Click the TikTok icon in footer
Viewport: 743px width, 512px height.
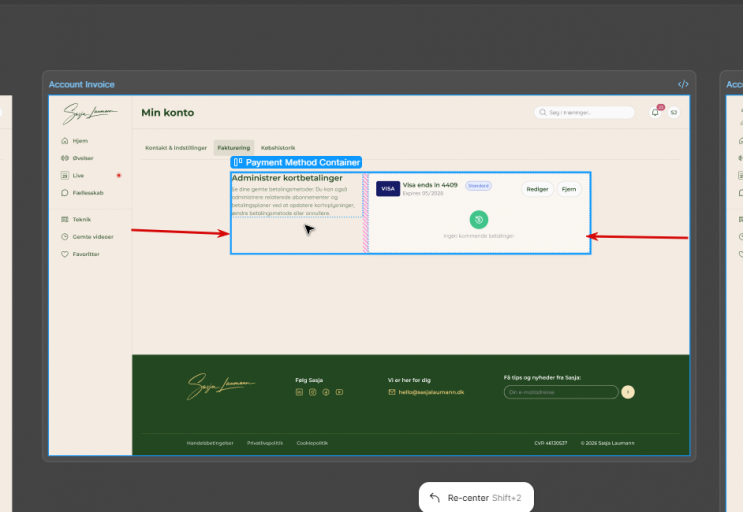click(x=326, y=392)
